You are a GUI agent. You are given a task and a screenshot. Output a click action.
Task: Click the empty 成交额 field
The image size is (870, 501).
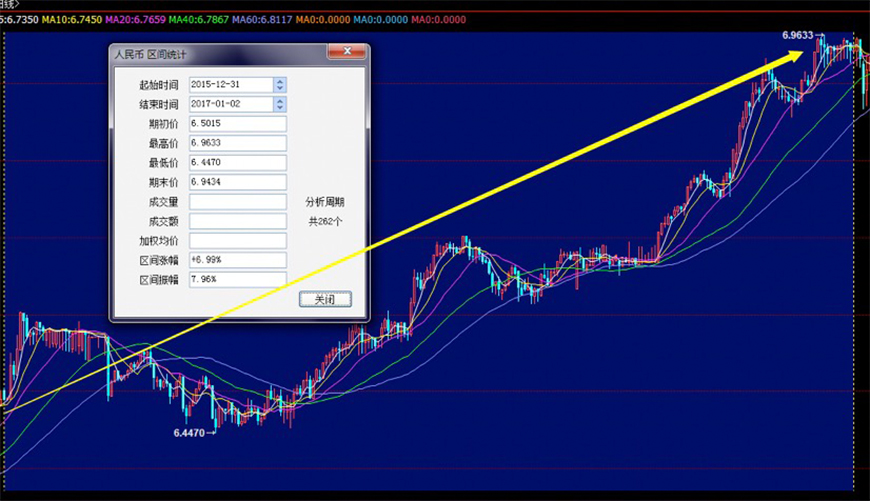coord(237,221)
